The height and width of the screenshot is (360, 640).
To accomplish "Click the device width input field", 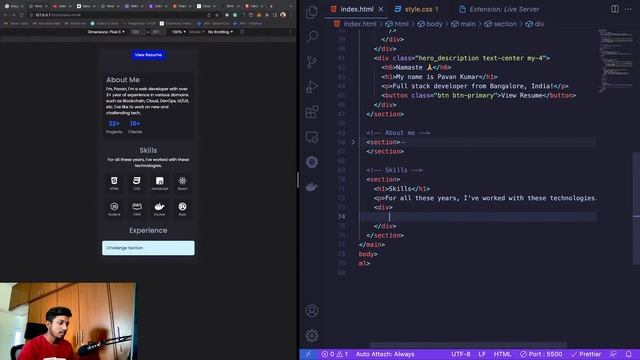I will (138, 32).
